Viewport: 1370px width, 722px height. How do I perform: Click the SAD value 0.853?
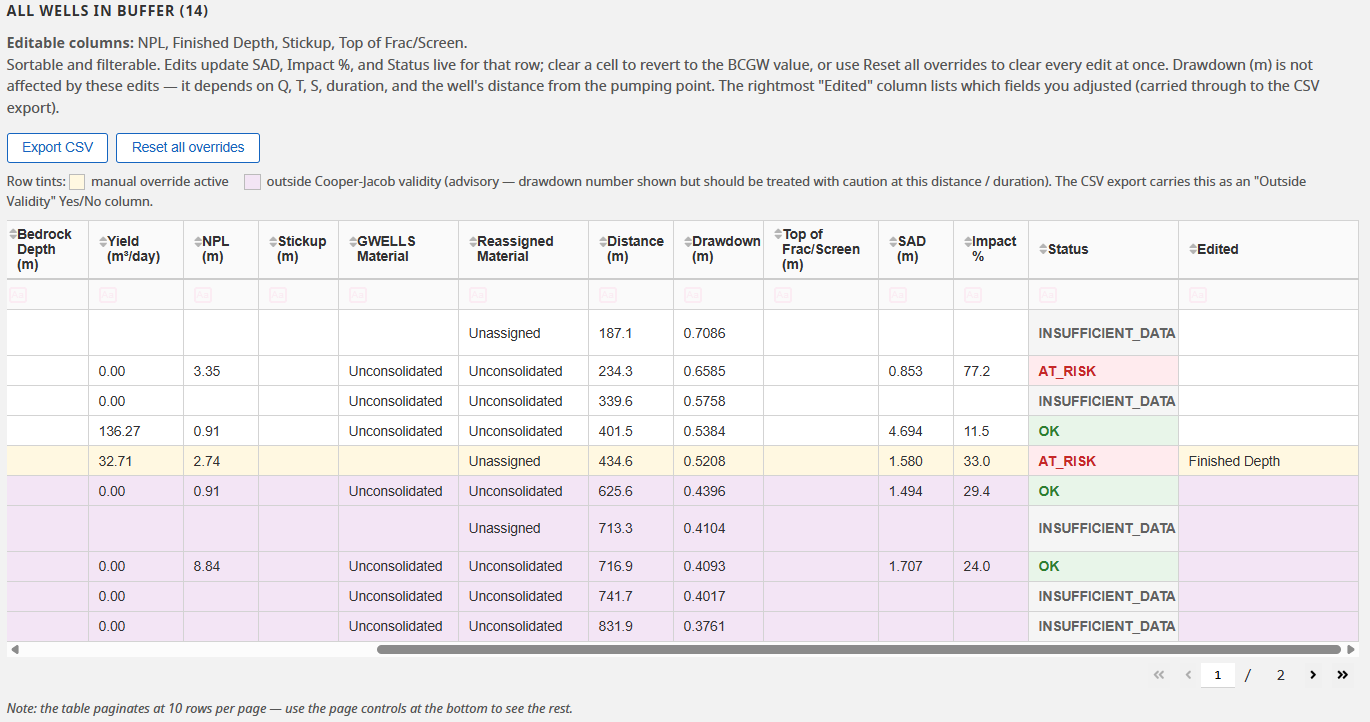click(x=906, y=371)
